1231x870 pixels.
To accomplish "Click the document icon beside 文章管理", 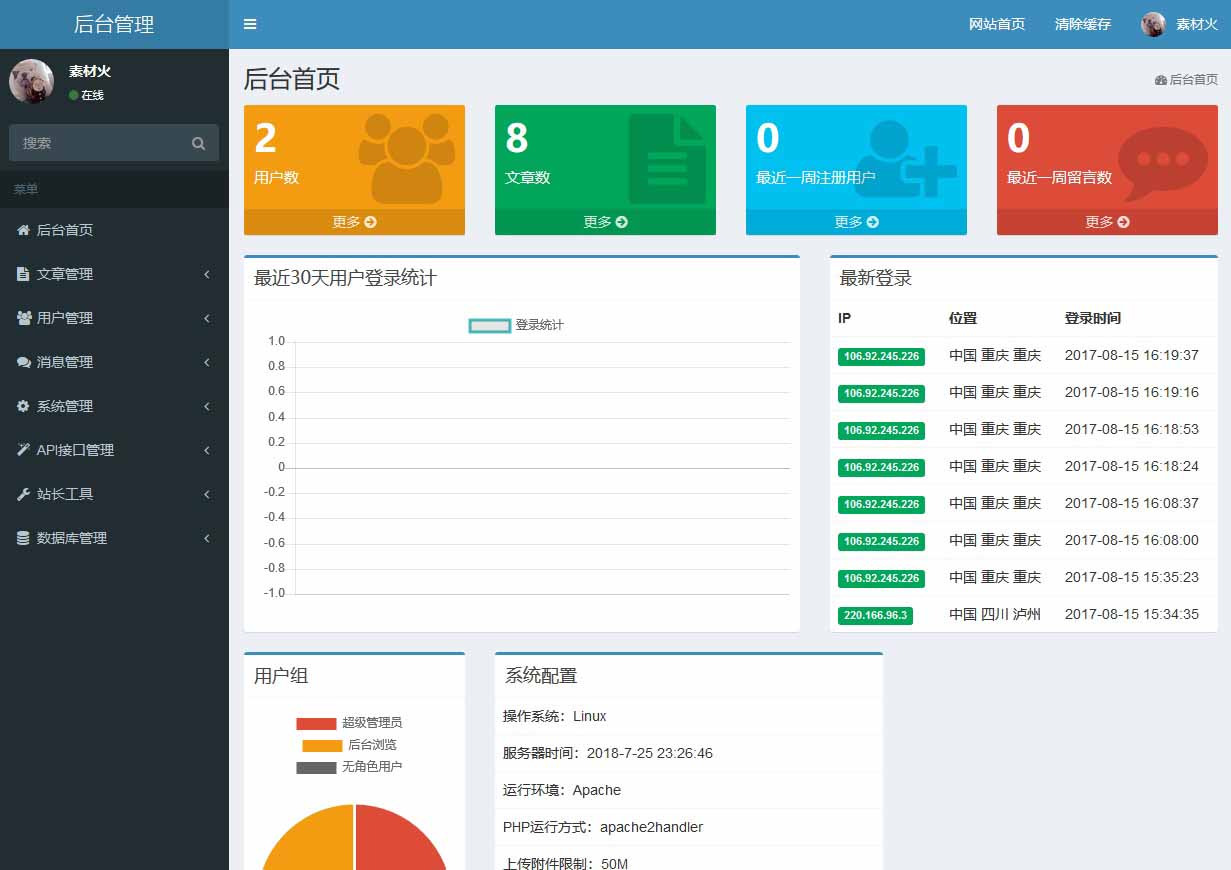I will (x=23, y=274).
